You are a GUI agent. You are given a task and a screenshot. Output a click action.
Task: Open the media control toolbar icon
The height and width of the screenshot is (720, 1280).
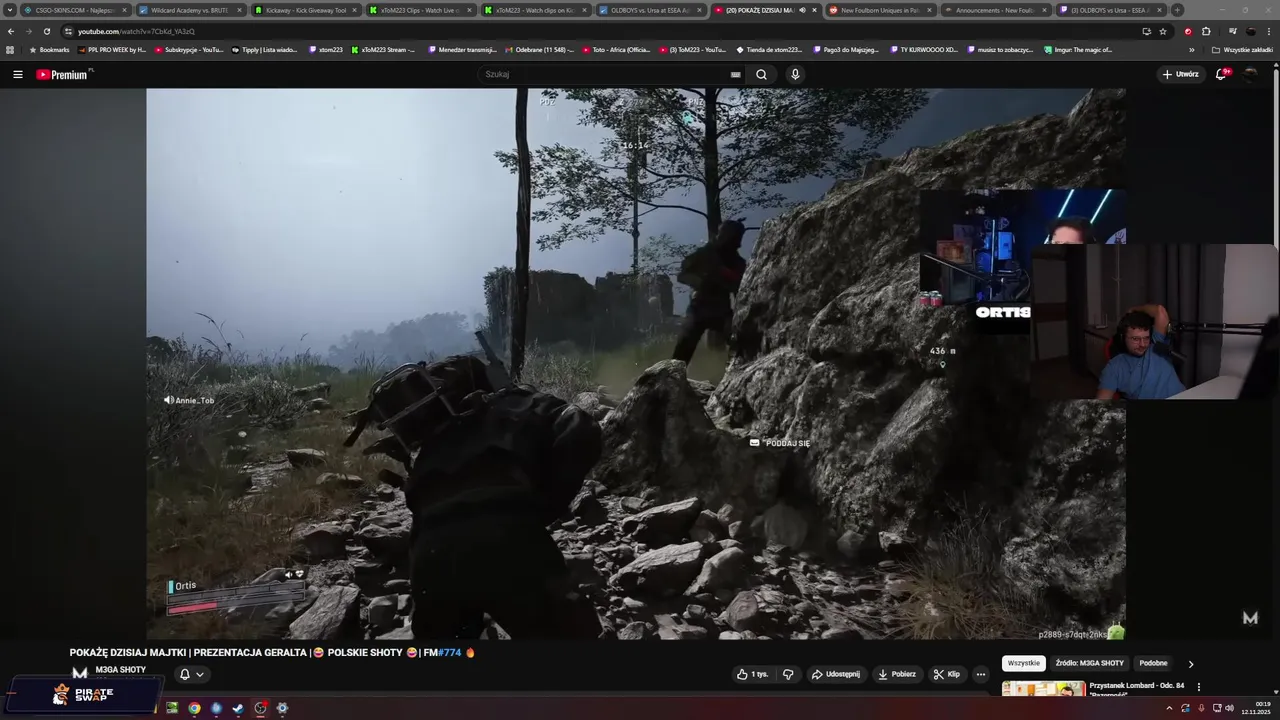point(1232,31)
